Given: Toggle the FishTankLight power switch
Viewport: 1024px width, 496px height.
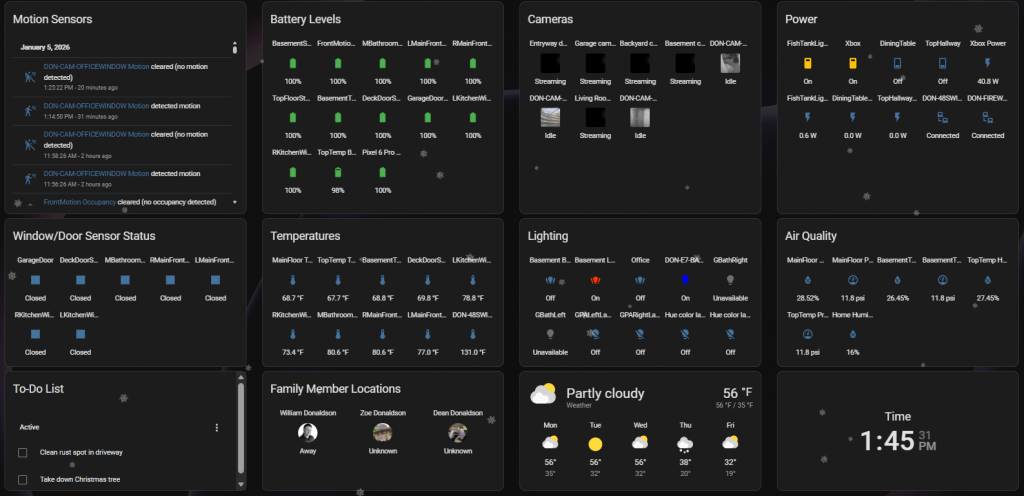Looking at the screenshot, I should point(807,63).
